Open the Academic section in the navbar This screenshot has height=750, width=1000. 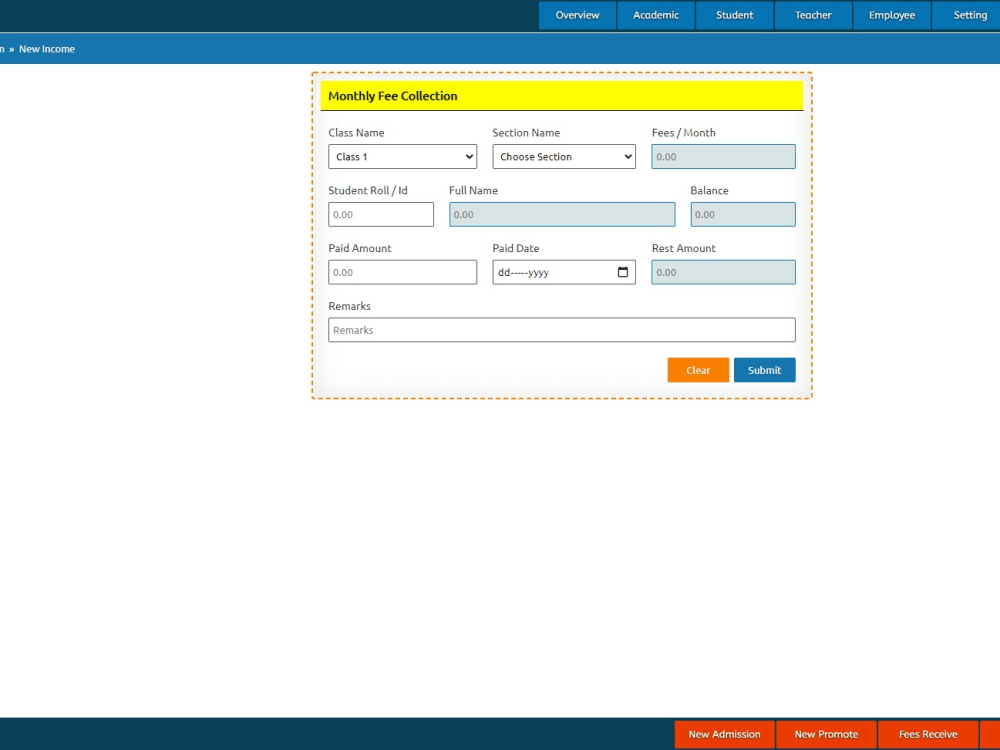pyautogui.click(x=656, y=15)
